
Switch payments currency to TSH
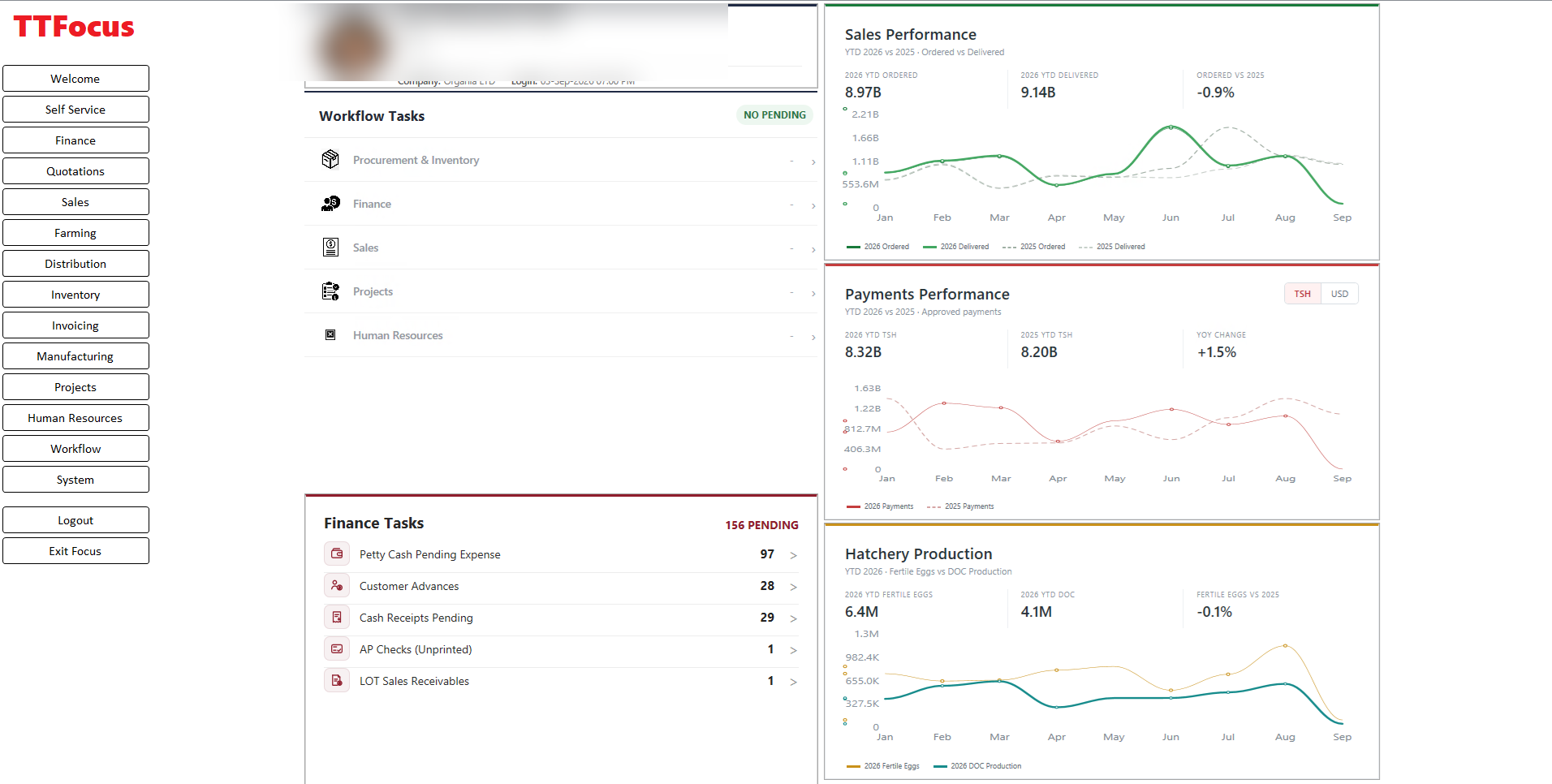coord(1302,294)
